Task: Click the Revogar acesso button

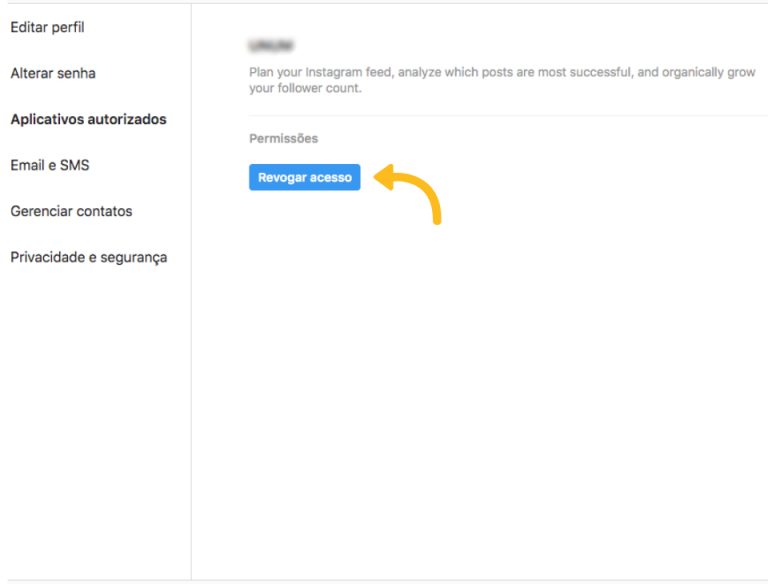Action: coord(304,177)
